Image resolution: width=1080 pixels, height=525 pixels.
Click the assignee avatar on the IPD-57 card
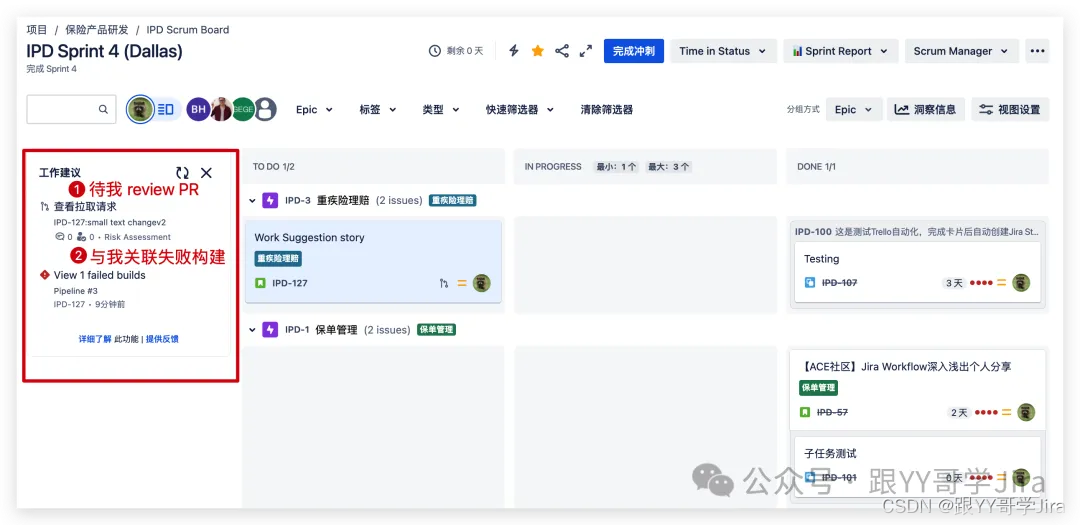(1026, 412)
